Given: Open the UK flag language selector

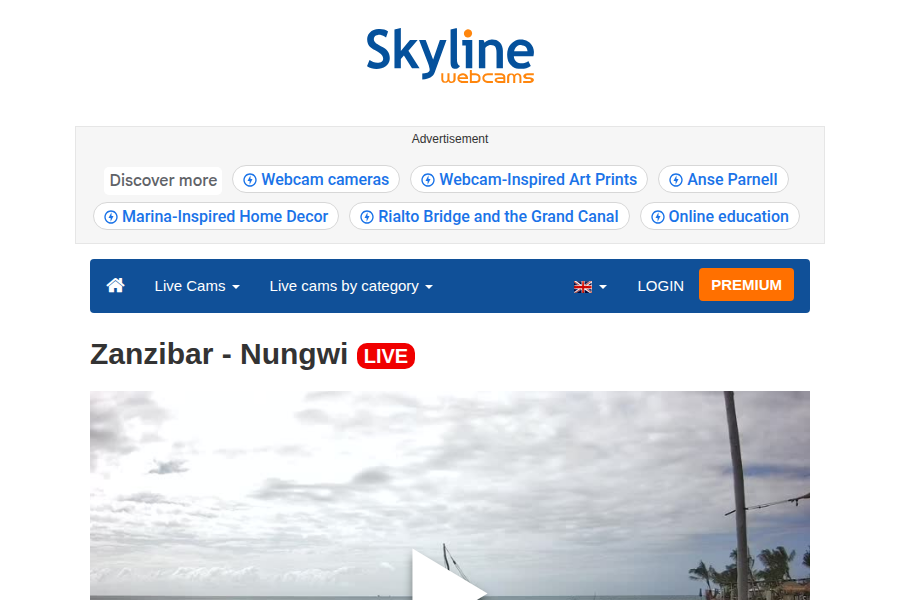Looking at the screenshot, I should point(590,287).
